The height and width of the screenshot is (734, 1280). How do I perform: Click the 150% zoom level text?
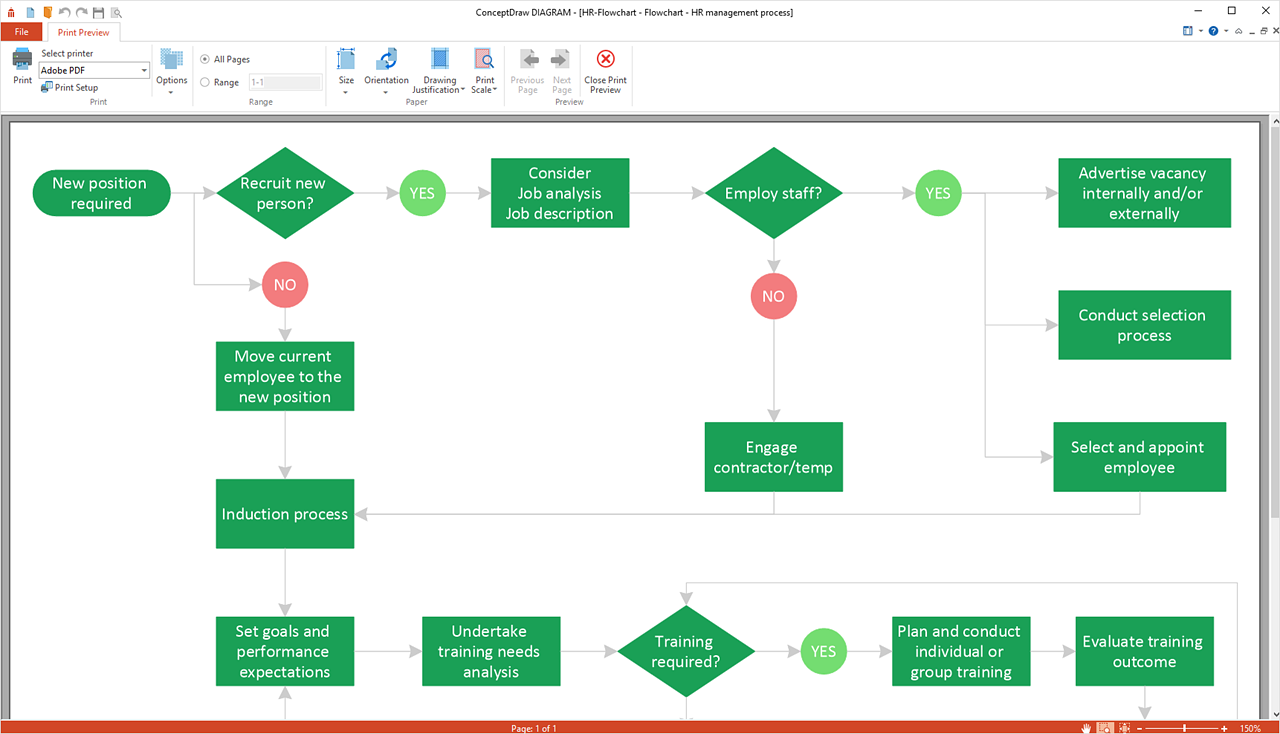[x=1250, y=728]
